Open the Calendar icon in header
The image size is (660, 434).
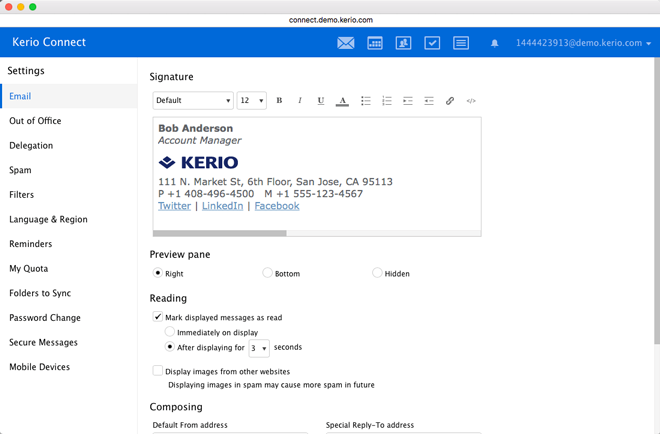(x=375, y=43)
